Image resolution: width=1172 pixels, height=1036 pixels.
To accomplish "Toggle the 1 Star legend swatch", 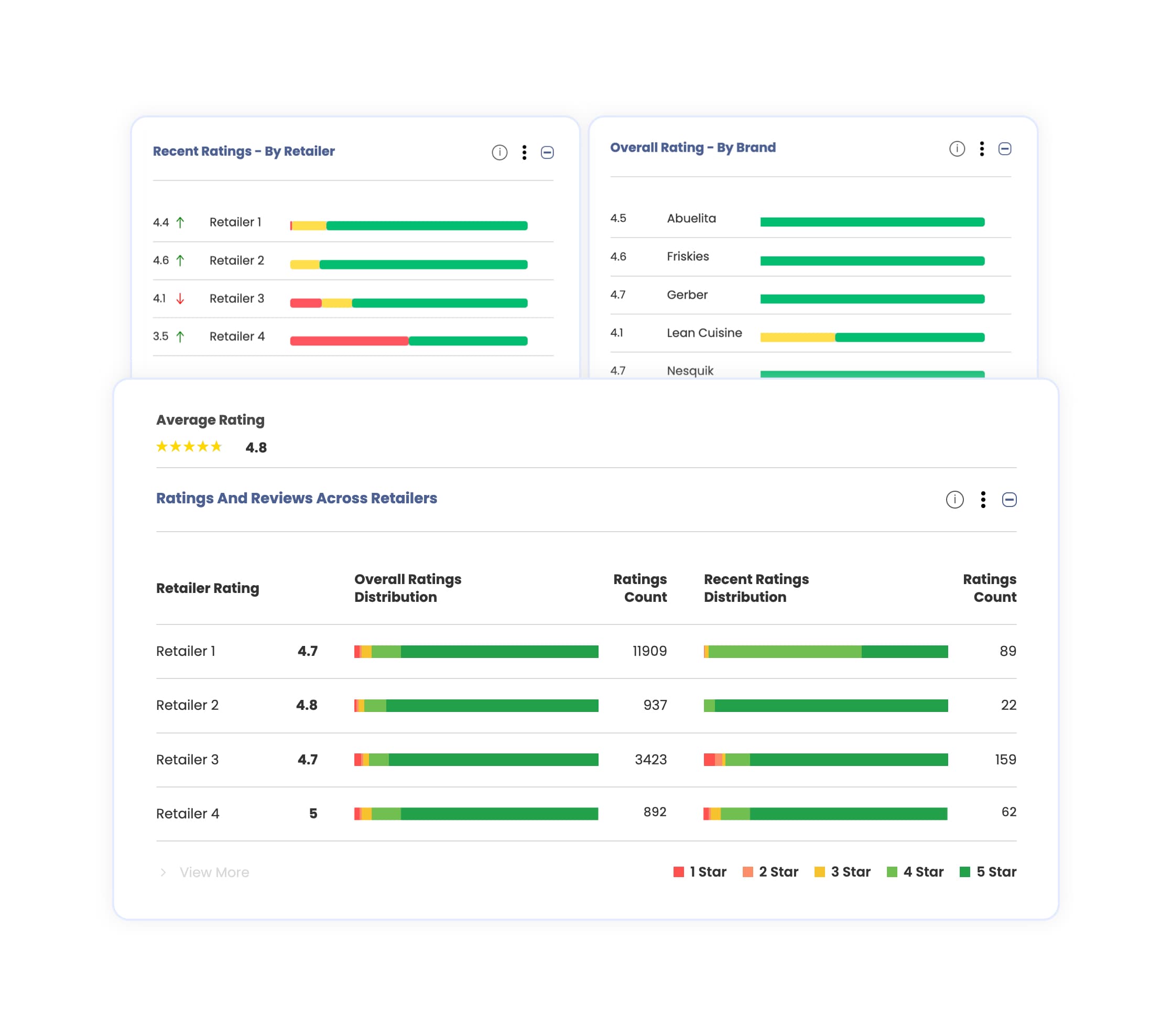I will point(678,872).
